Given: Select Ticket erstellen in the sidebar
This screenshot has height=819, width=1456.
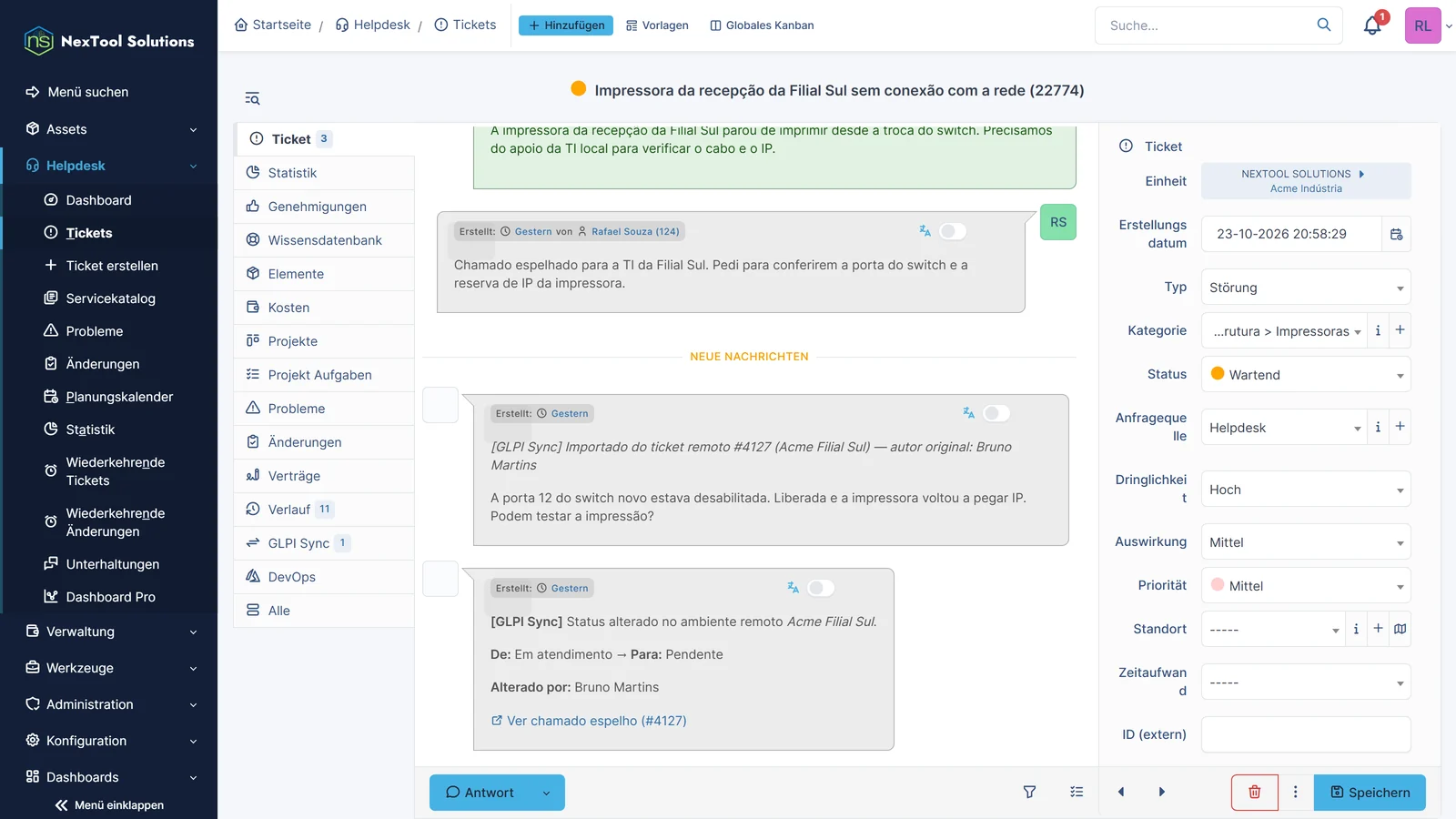Looking at the screenshot, I should [x=111, y=266].
